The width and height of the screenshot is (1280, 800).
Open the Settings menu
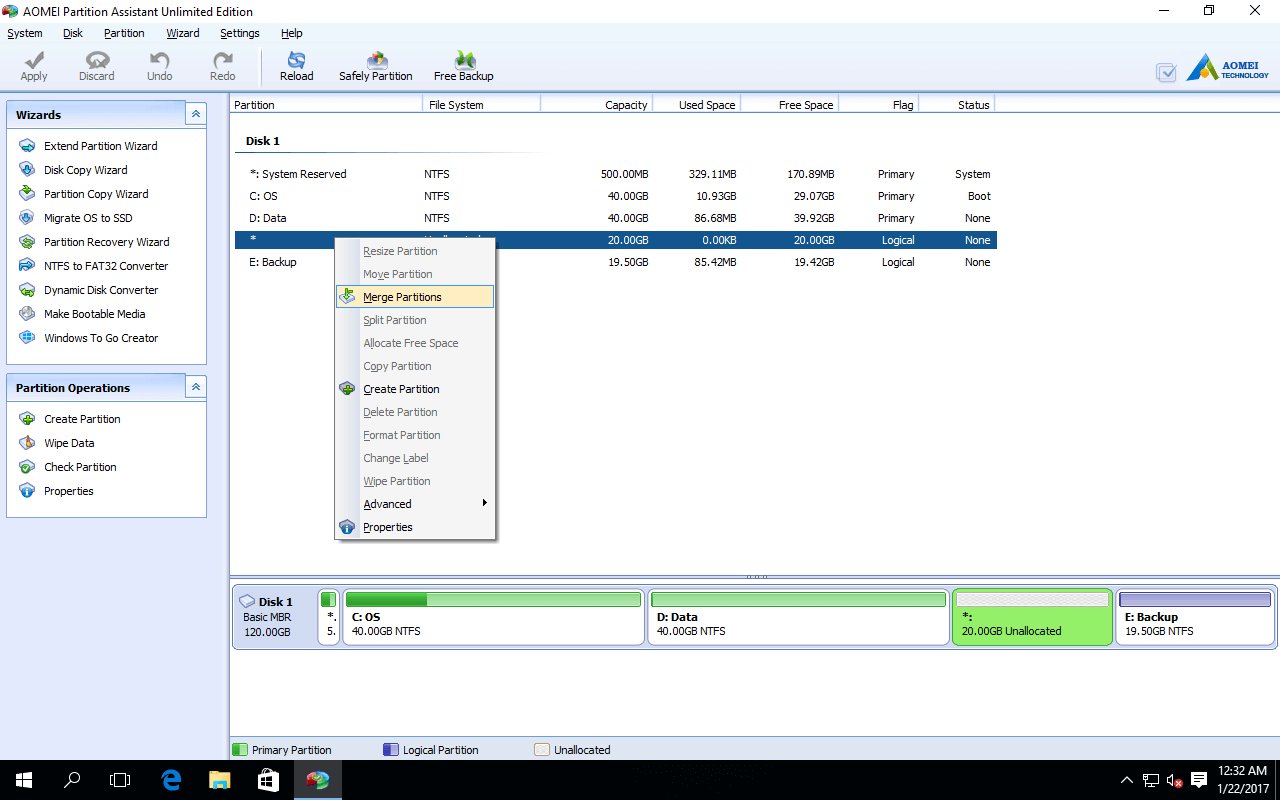239,33
